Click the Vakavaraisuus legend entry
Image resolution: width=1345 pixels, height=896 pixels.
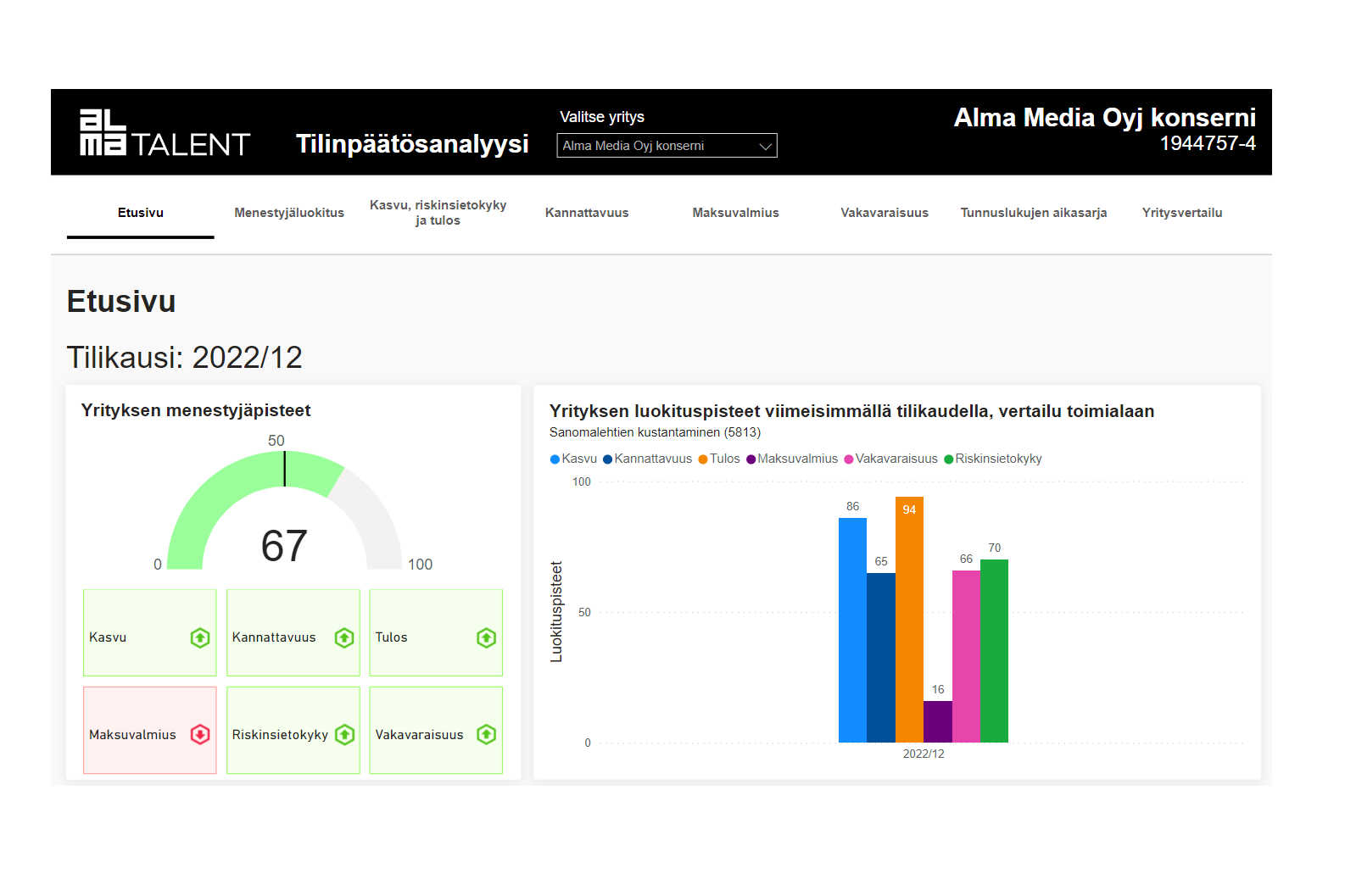click(891, 459)
